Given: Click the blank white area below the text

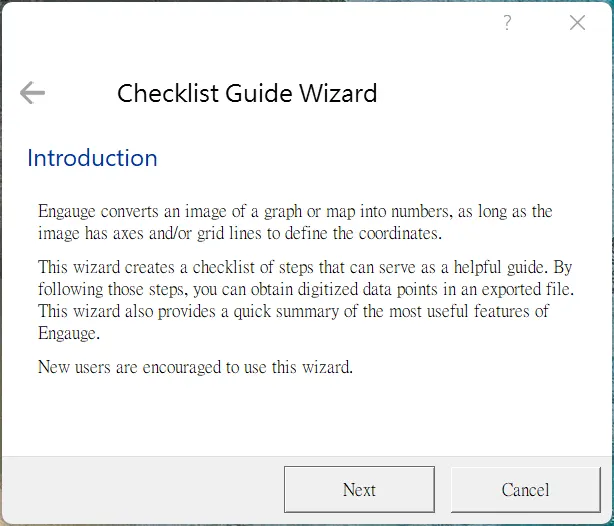Looking at the screenshot, I should 300,415.
